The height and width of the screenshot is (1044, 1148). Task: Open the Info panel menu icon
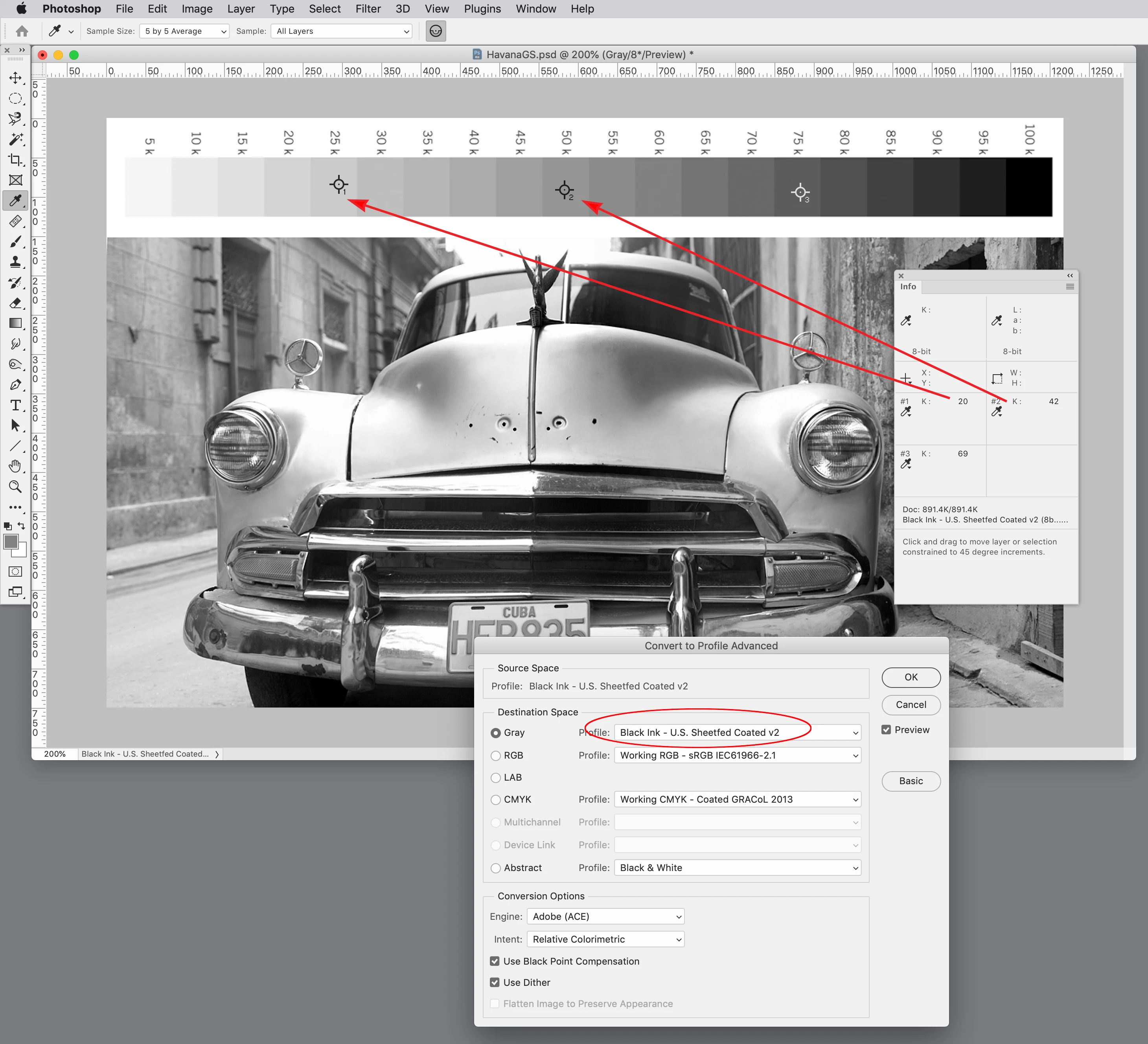1069,287
